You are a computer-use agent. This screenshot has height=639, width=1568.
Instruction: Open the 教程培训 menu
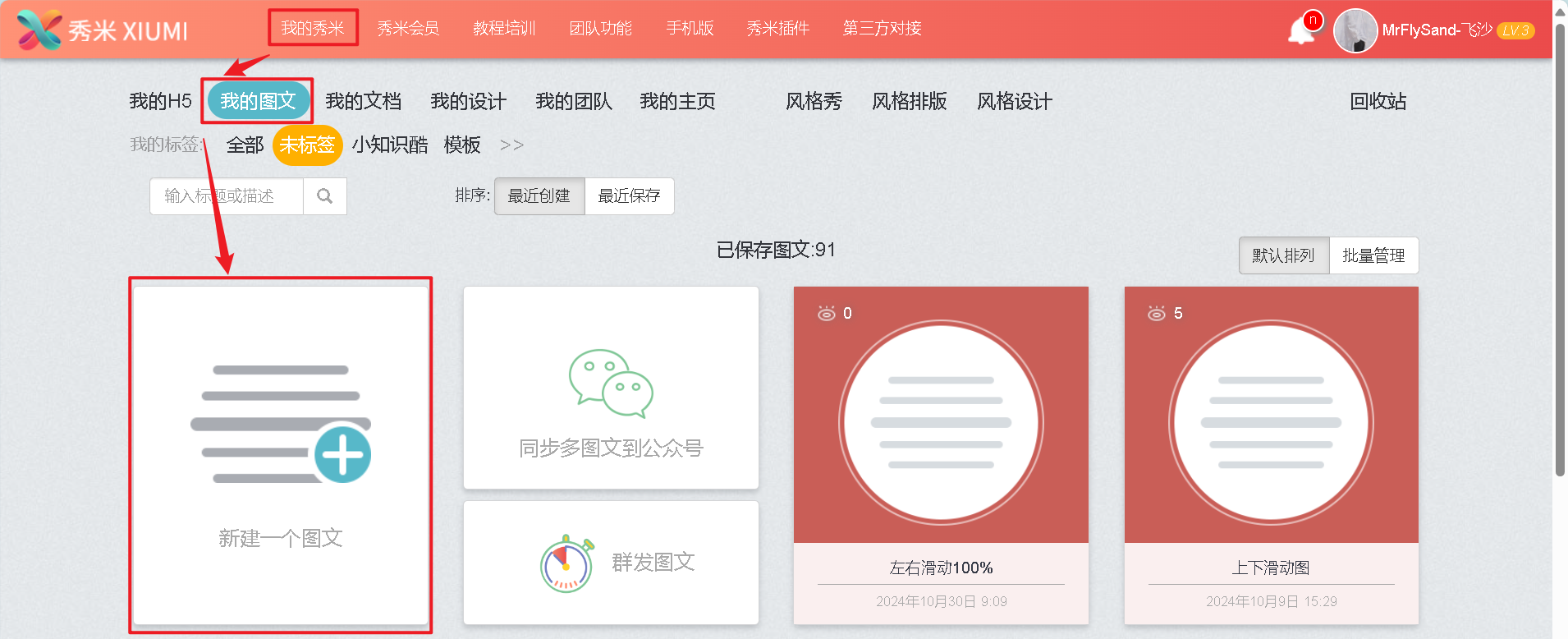pos(504,28)
